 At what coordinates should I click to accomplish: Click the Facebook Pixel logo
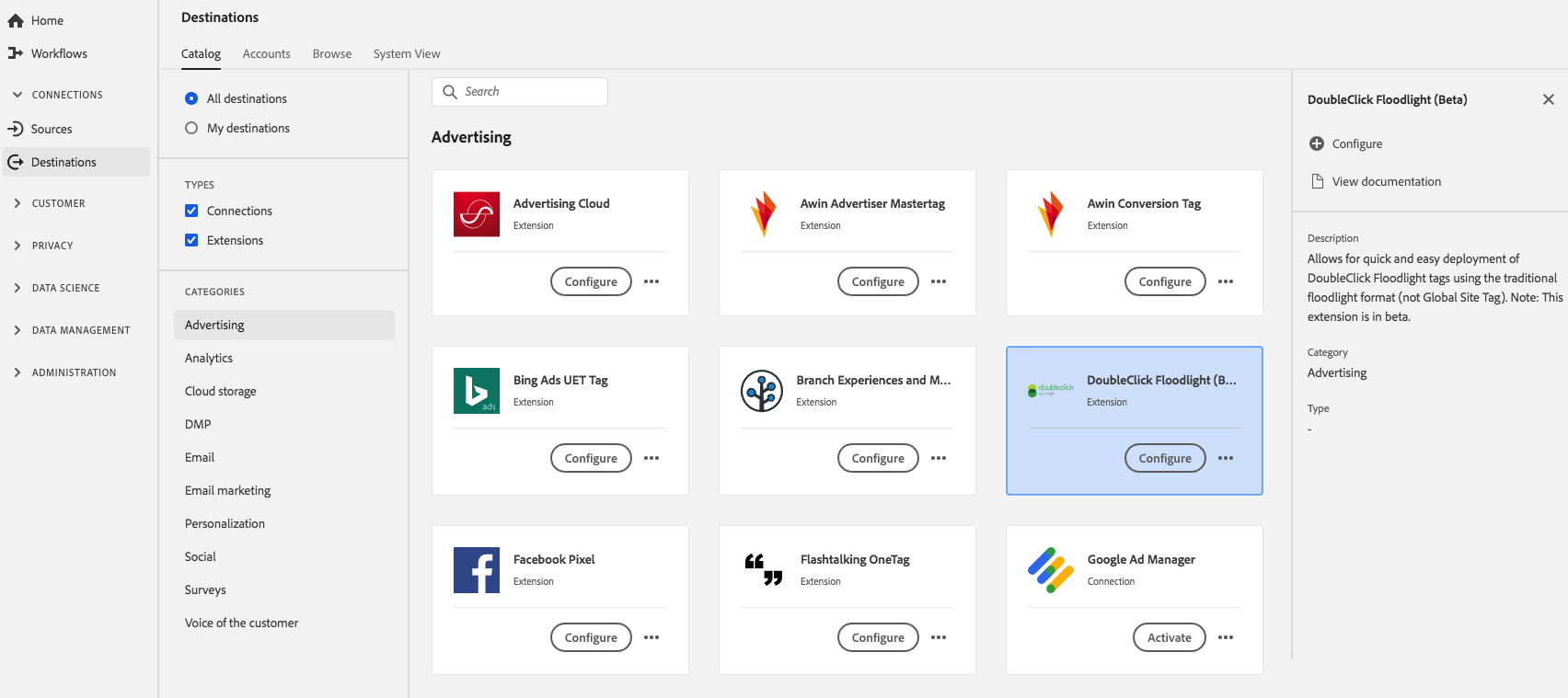click(477, 570)
